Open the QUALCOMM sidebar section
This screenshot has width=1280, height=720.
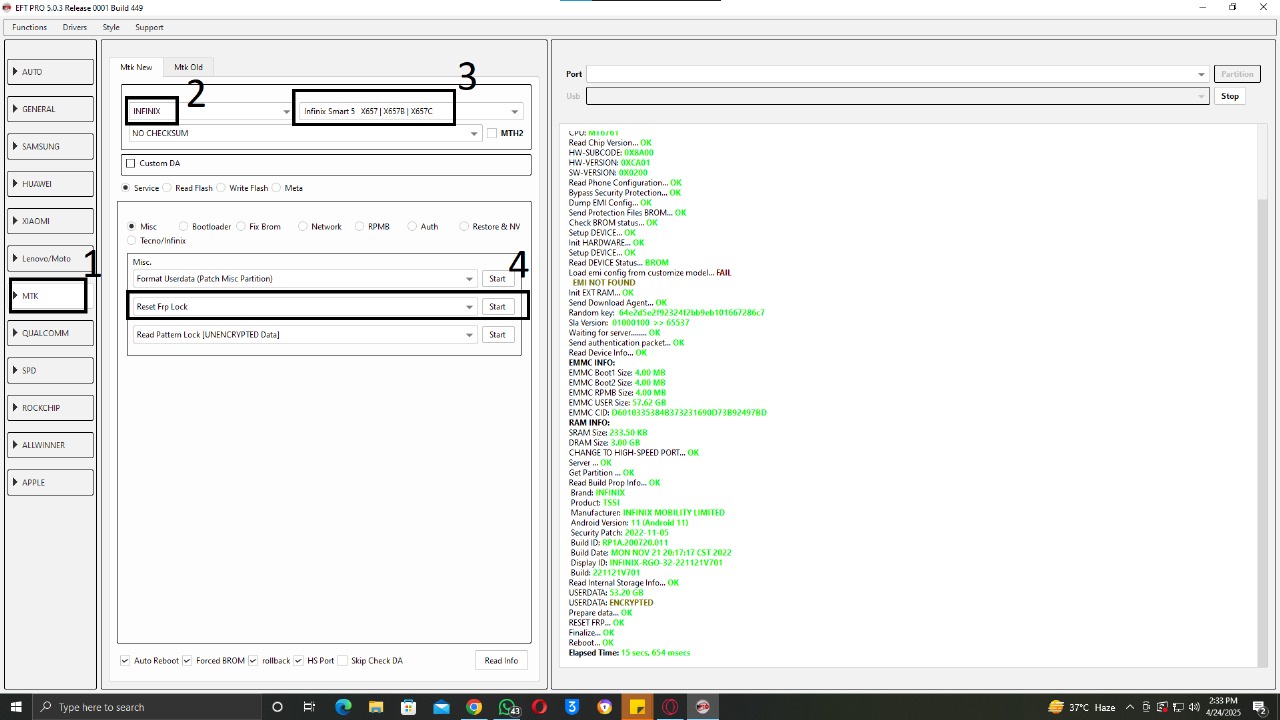(51, 333)
